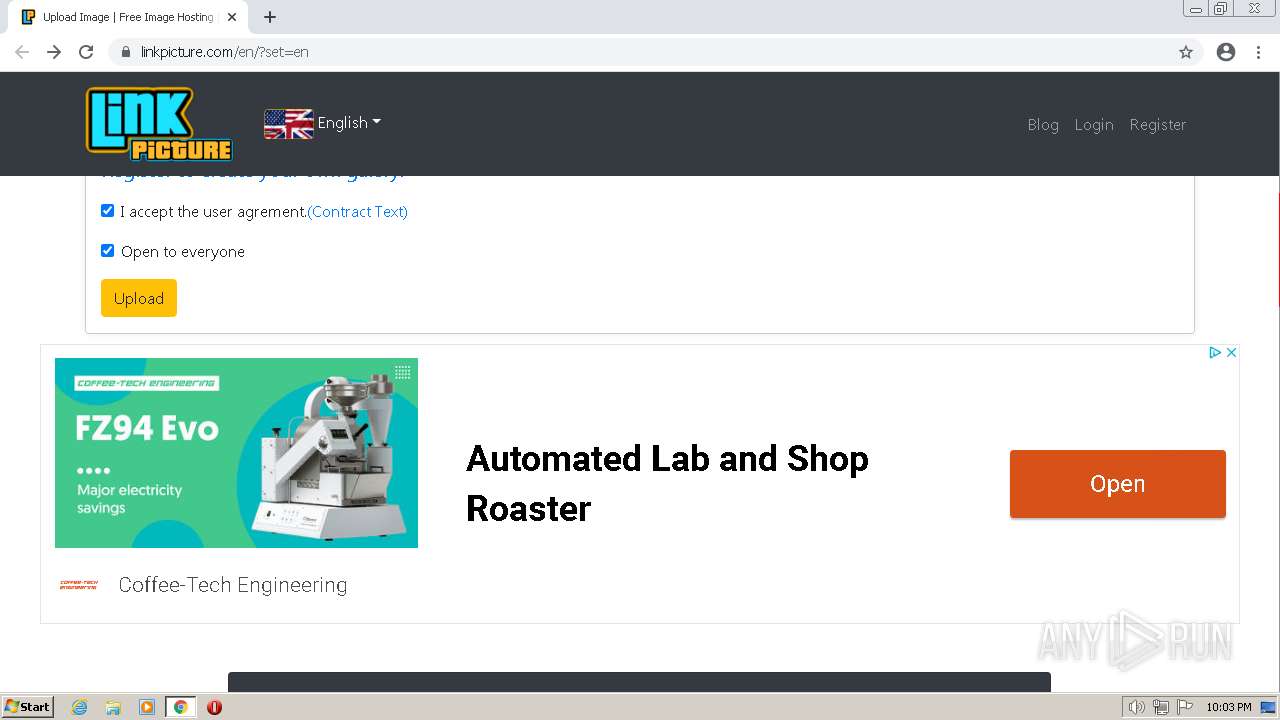This screenshot has height=720, width=1280.
Task: Go to Login page
Action: pyautogui.click(x=1094, y=125)
